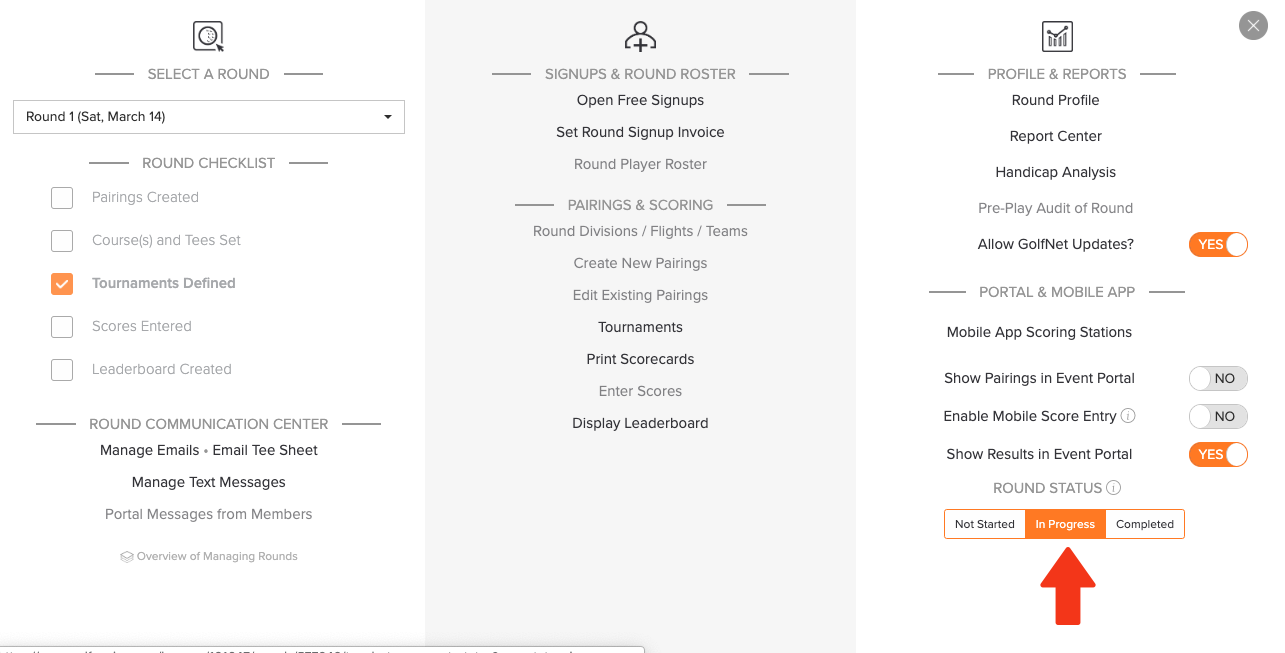
Task: Open Manage Text Messages
Action: (209, 482)
